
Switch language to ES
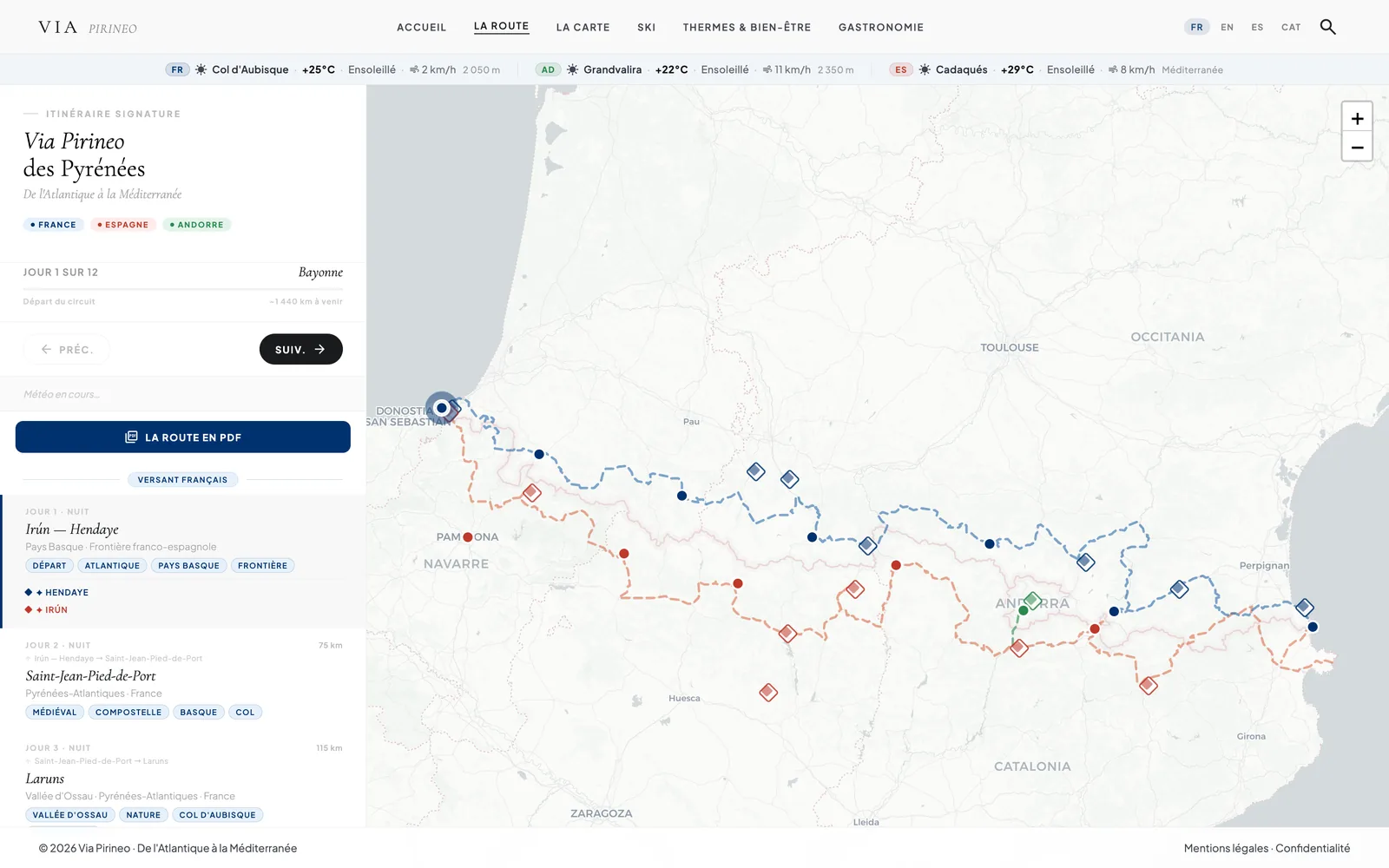click(1257, 27)
